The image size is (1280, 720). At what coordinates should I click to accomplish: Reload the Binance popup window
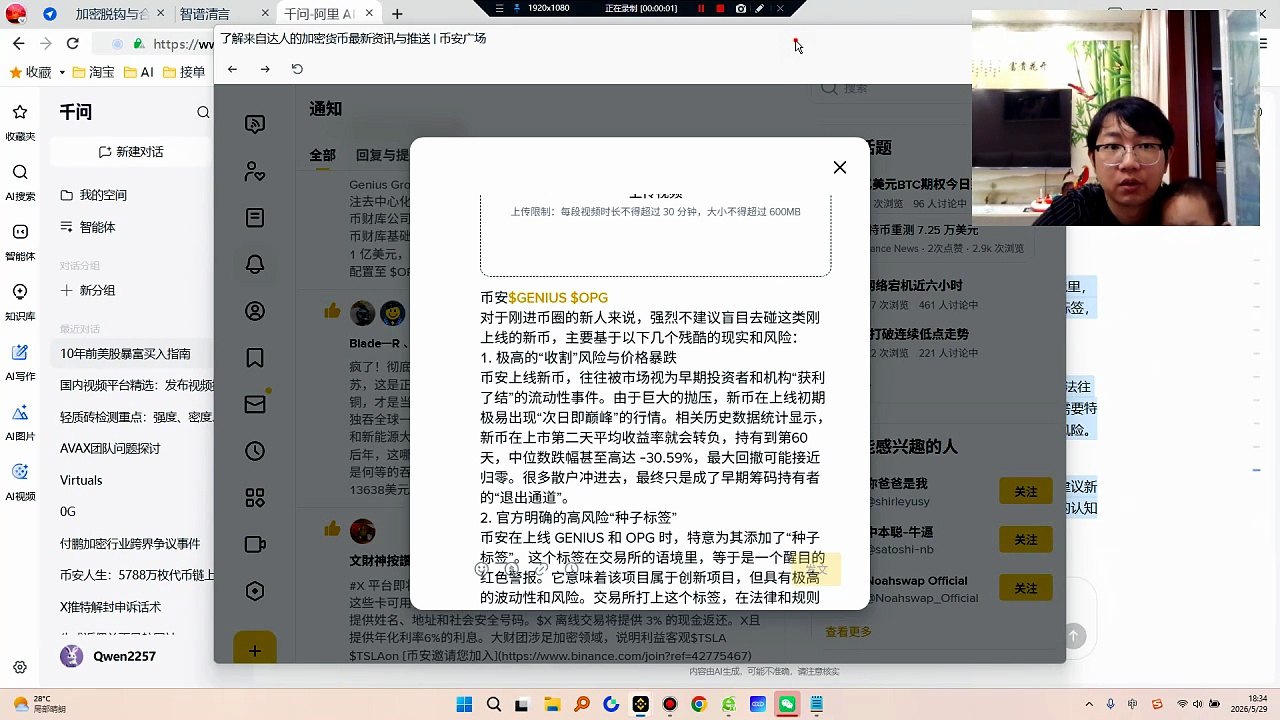[297, 69]
